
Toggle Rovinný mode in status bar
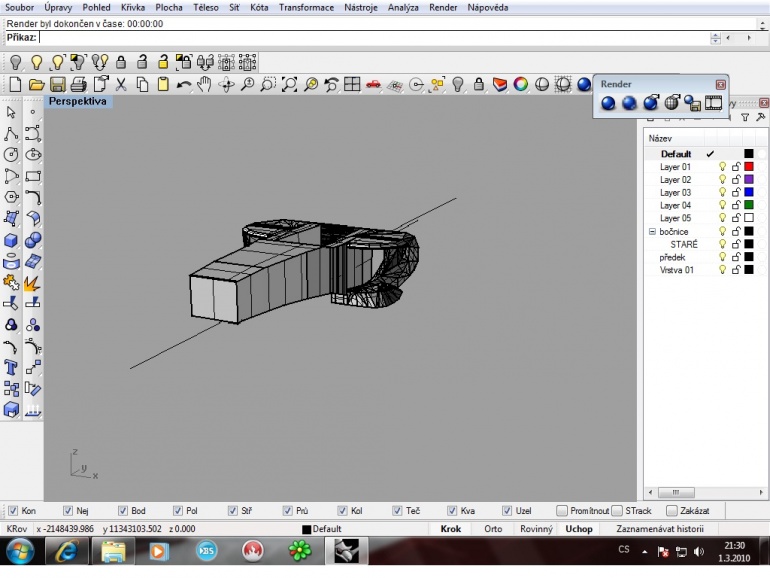pyautogui.click(x=536, y=529)
